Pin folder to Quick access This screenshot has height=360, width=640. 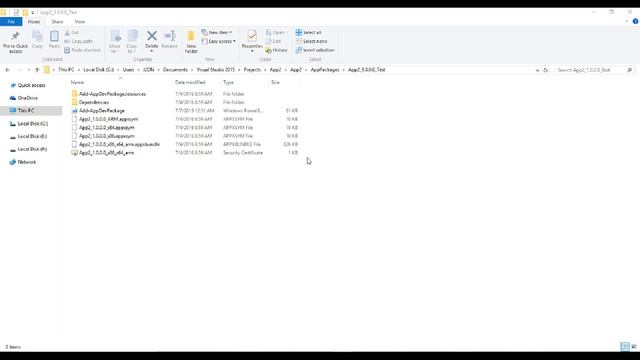16,42
